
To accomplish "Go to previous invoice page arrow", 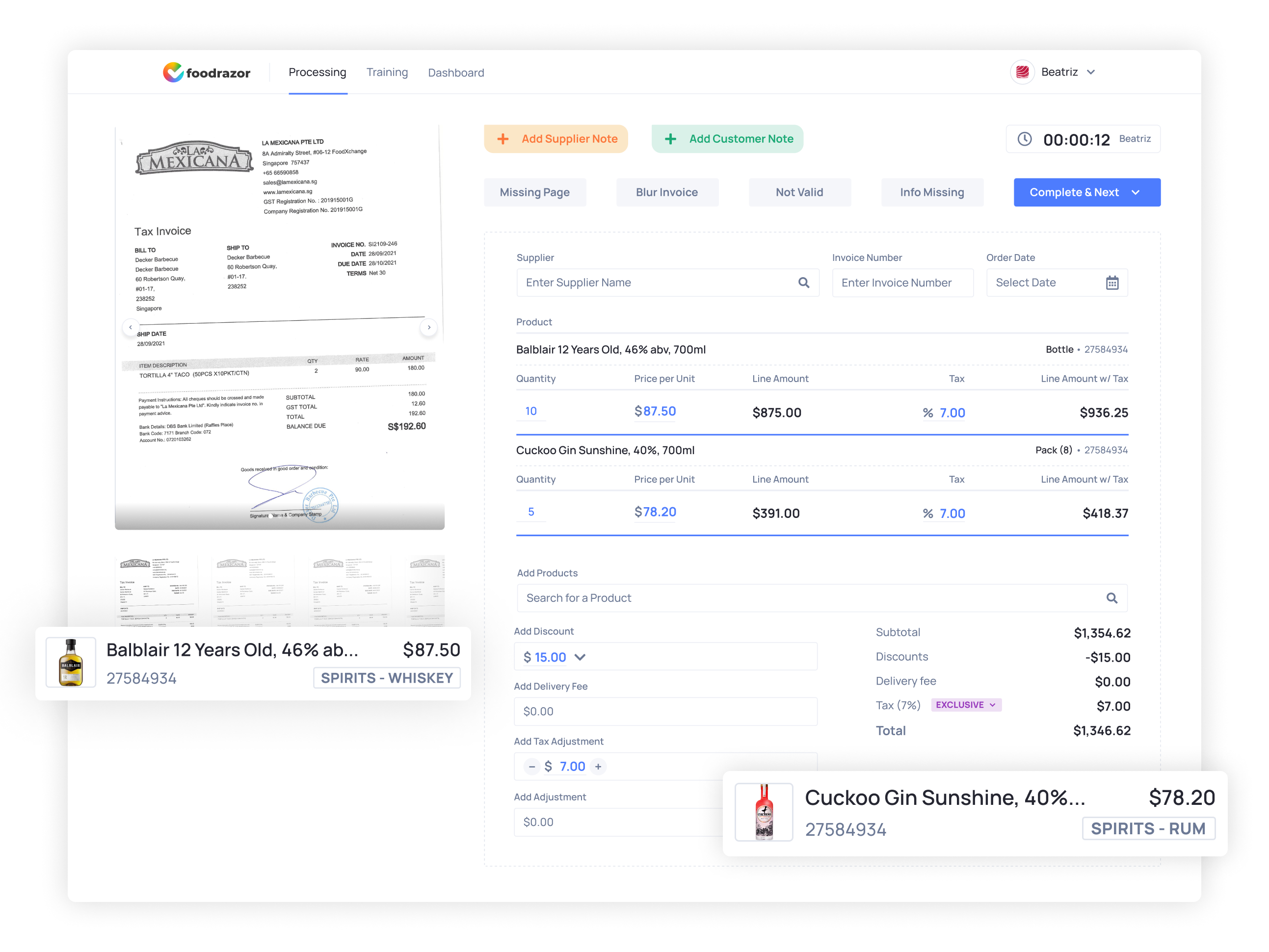I will point(130,328).
